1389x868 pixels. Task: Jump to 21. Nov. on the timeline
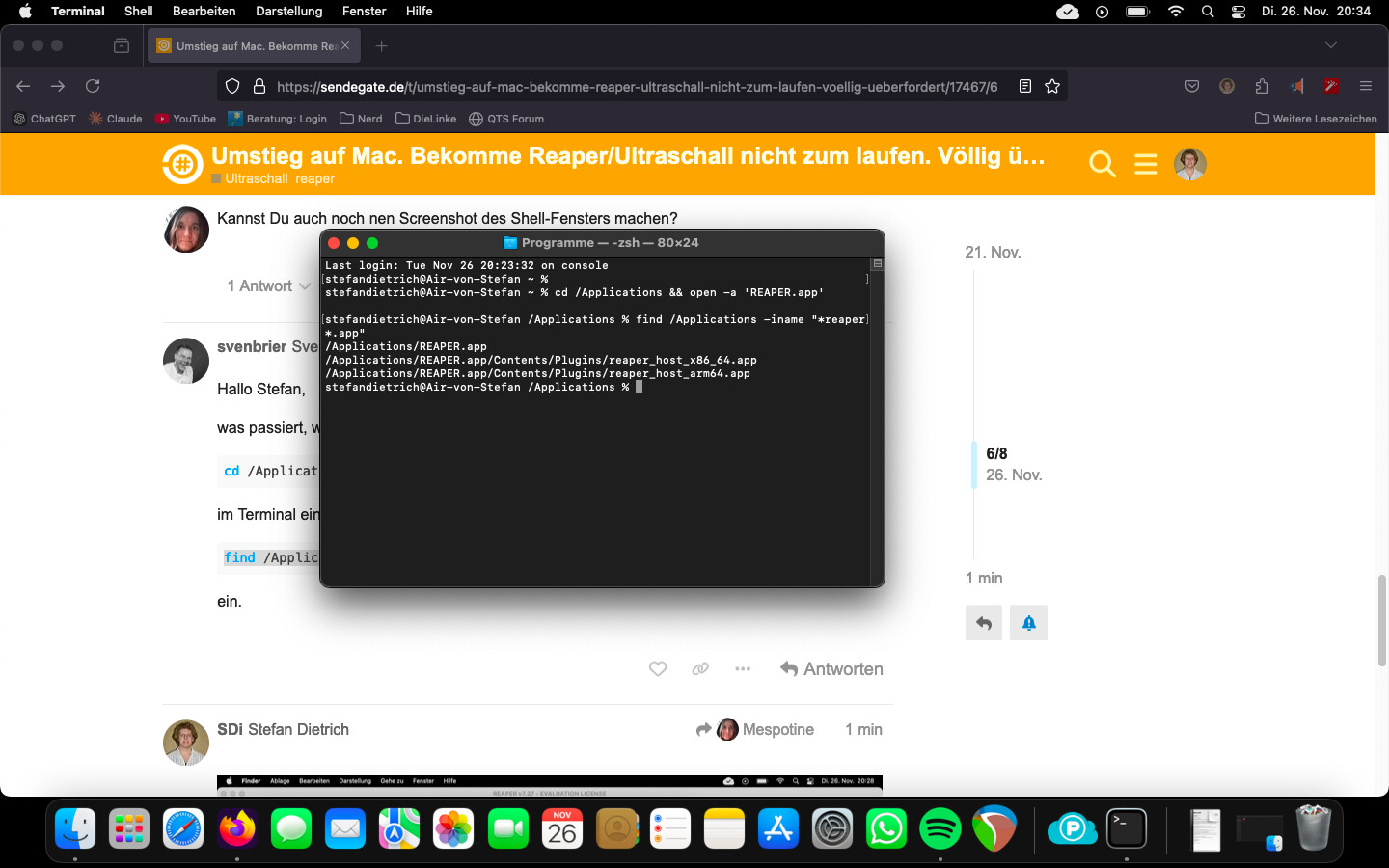click(993, 252)
